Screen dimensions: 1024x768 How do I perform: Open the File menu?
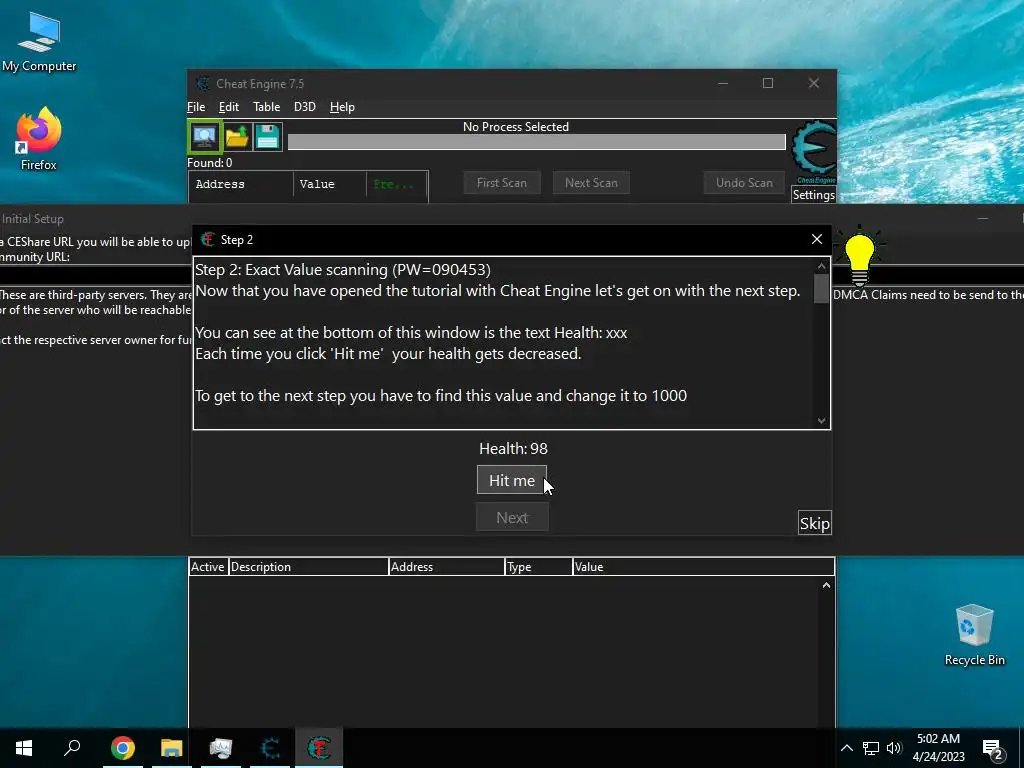pyautogui.click(x=196, y=107)
